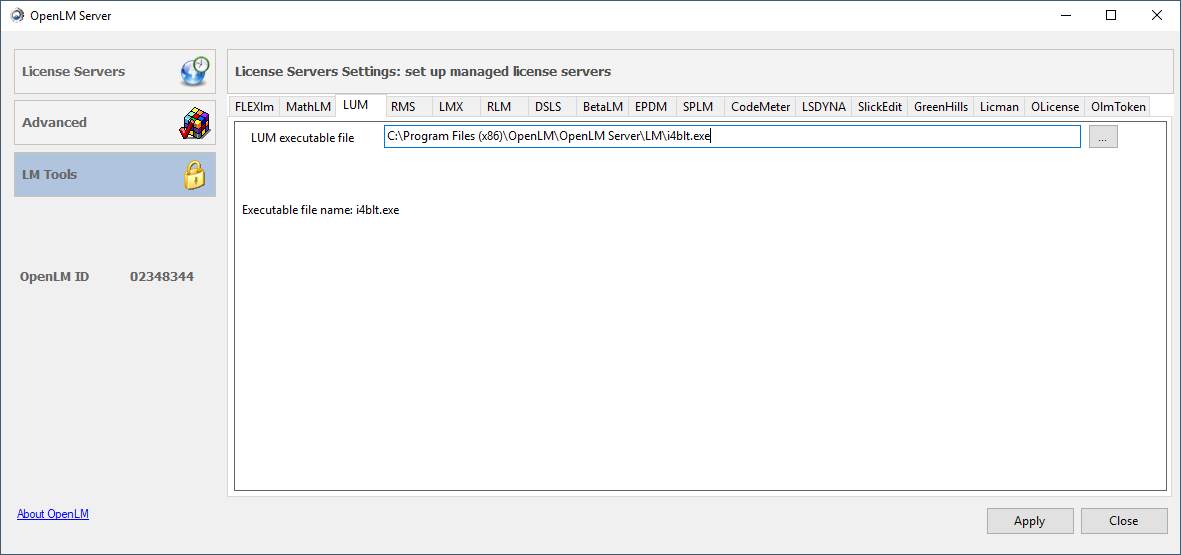1181x555 pixels.
Task: Open the LMX settings tab
Action: point(451,107)
